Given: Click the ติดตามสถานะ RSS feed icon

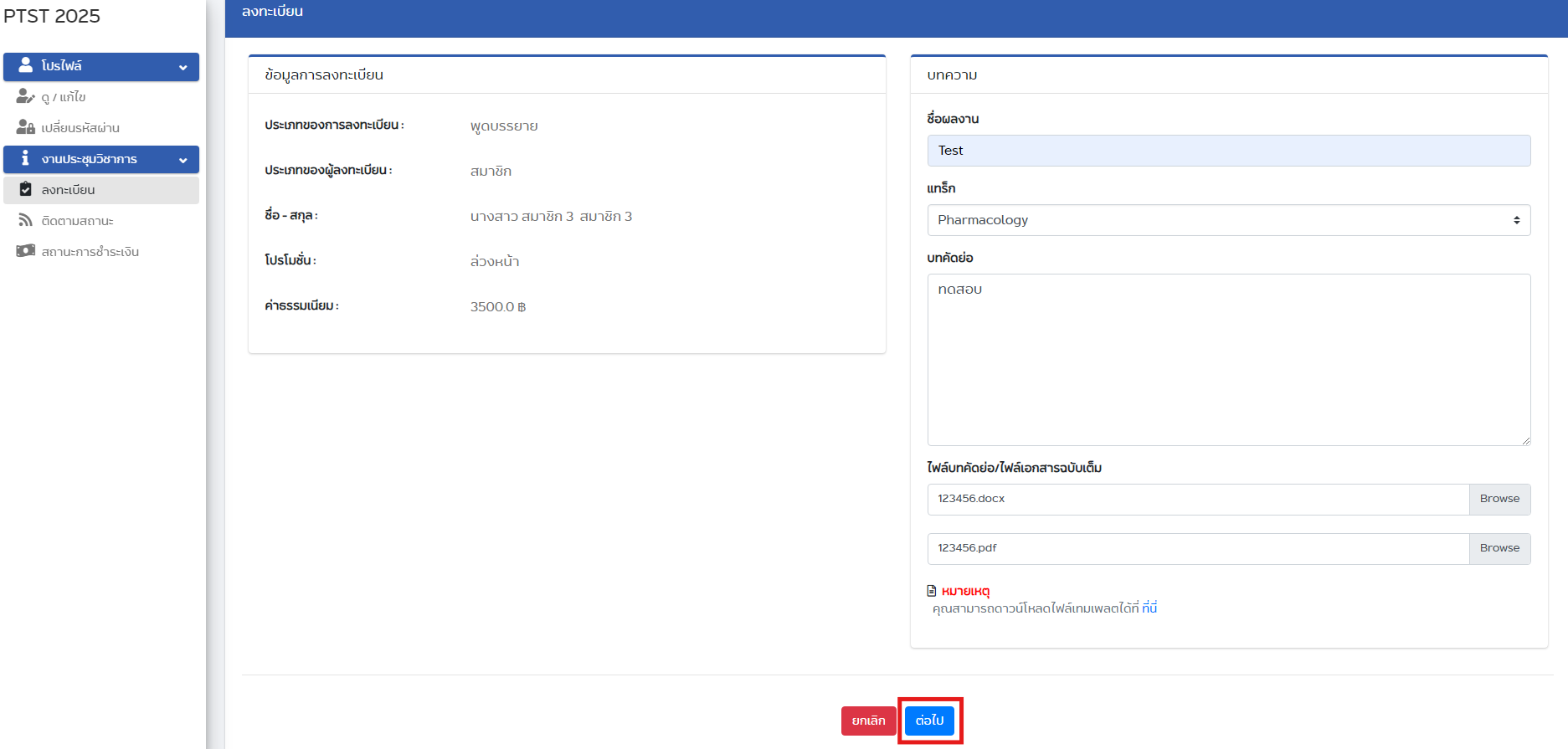Looking at the screenshot, I should pyautogui.click(x=25, y=220).
